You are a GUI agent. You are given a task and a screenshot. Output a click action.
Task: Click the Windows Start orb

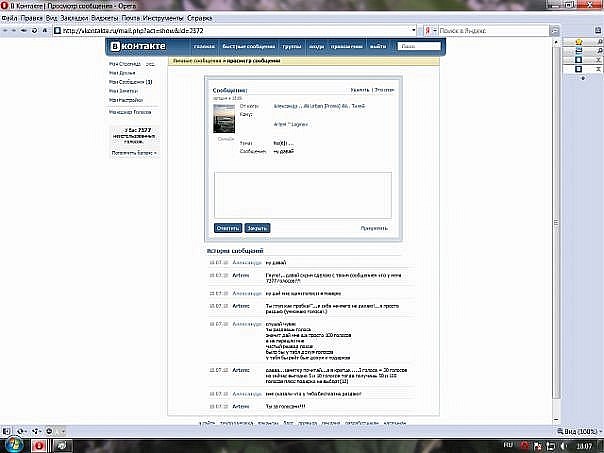(x=13, y=445)
